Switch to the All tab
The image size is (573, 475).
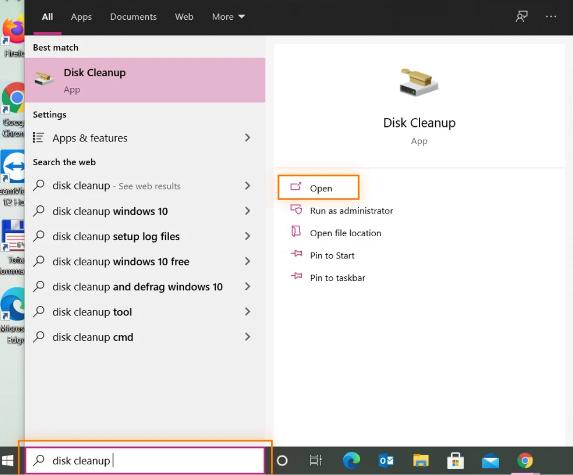[x=47, y=17]
